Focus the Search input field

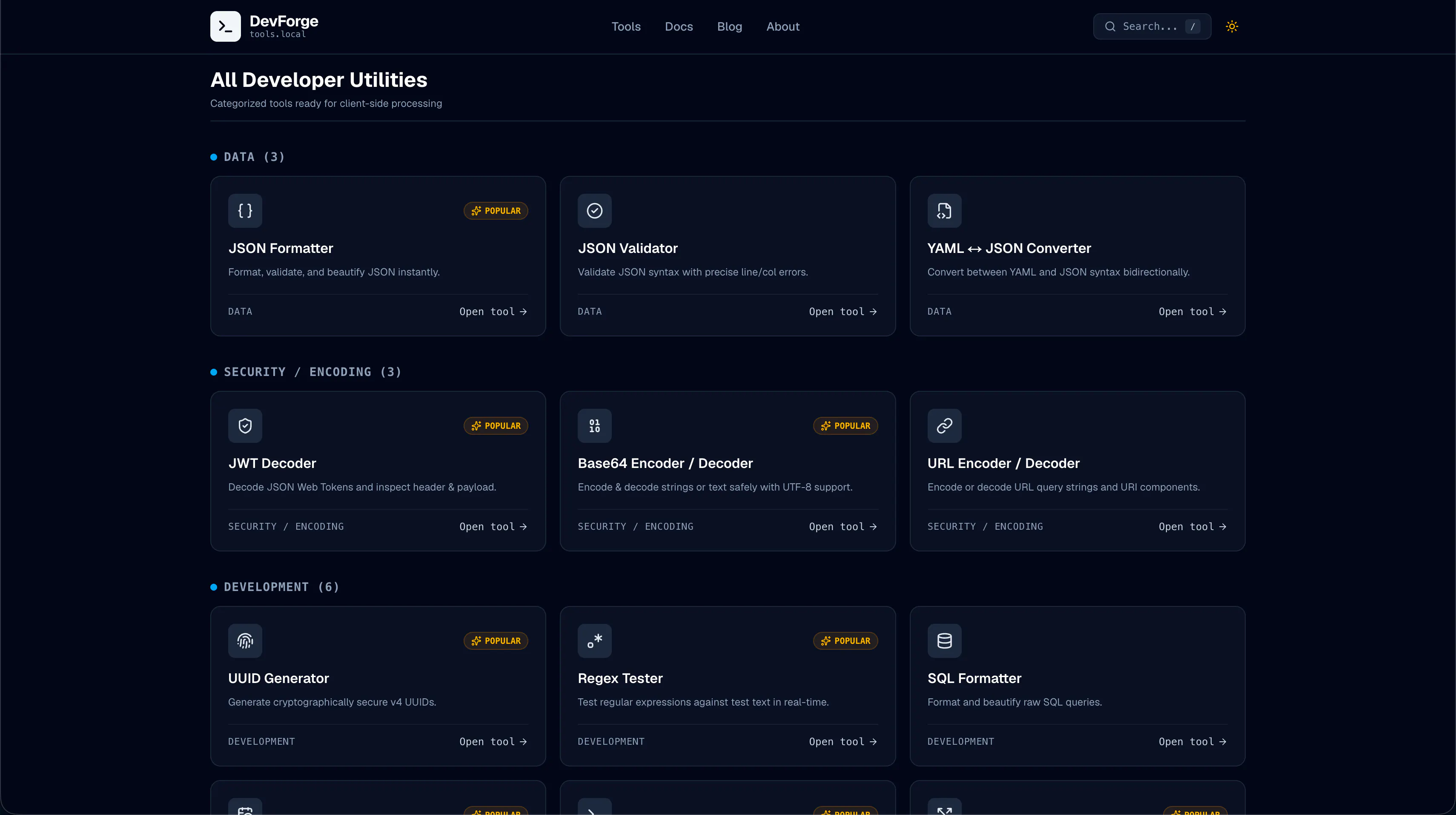(1152, 26)
